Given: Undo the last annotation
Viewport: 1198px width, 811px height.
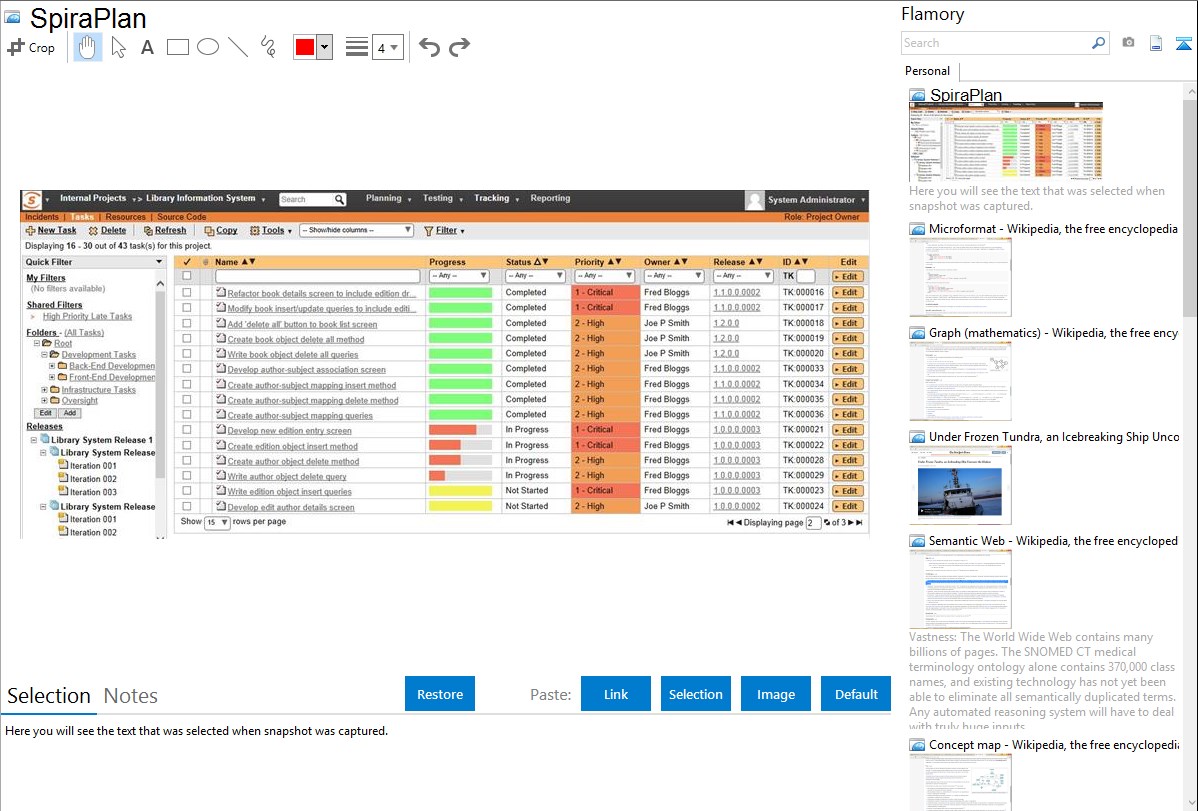Looking at the screenshot, I should coord(429,47).
